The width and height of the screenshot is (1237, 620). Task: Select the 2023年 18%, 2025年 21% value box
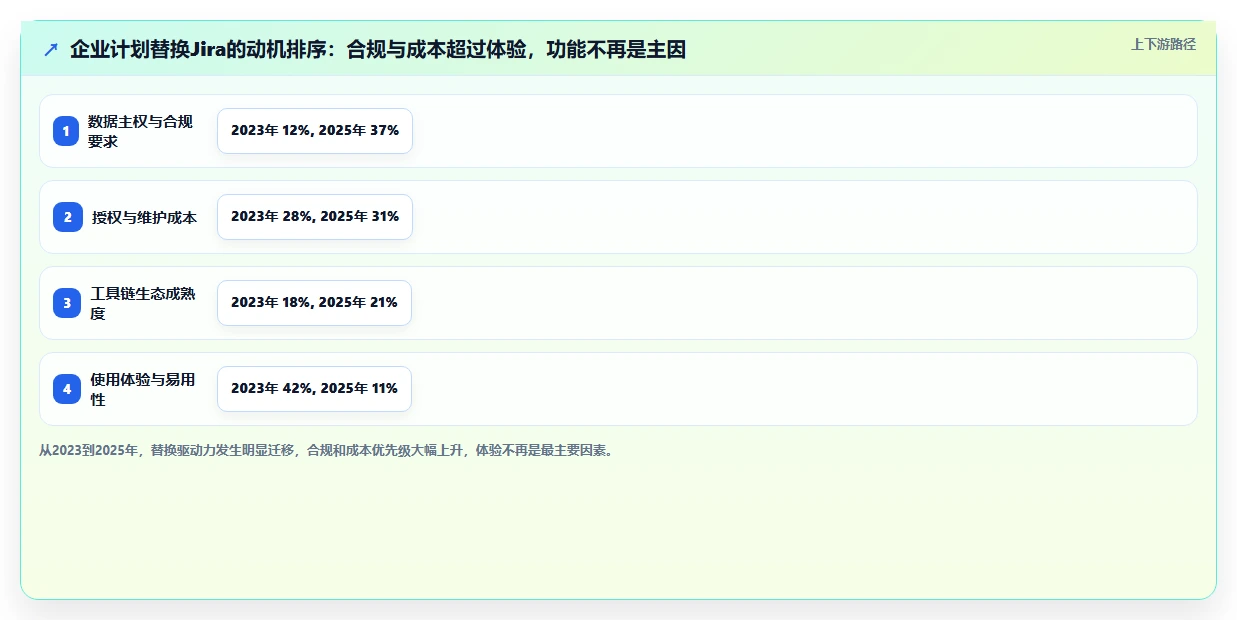314,303
